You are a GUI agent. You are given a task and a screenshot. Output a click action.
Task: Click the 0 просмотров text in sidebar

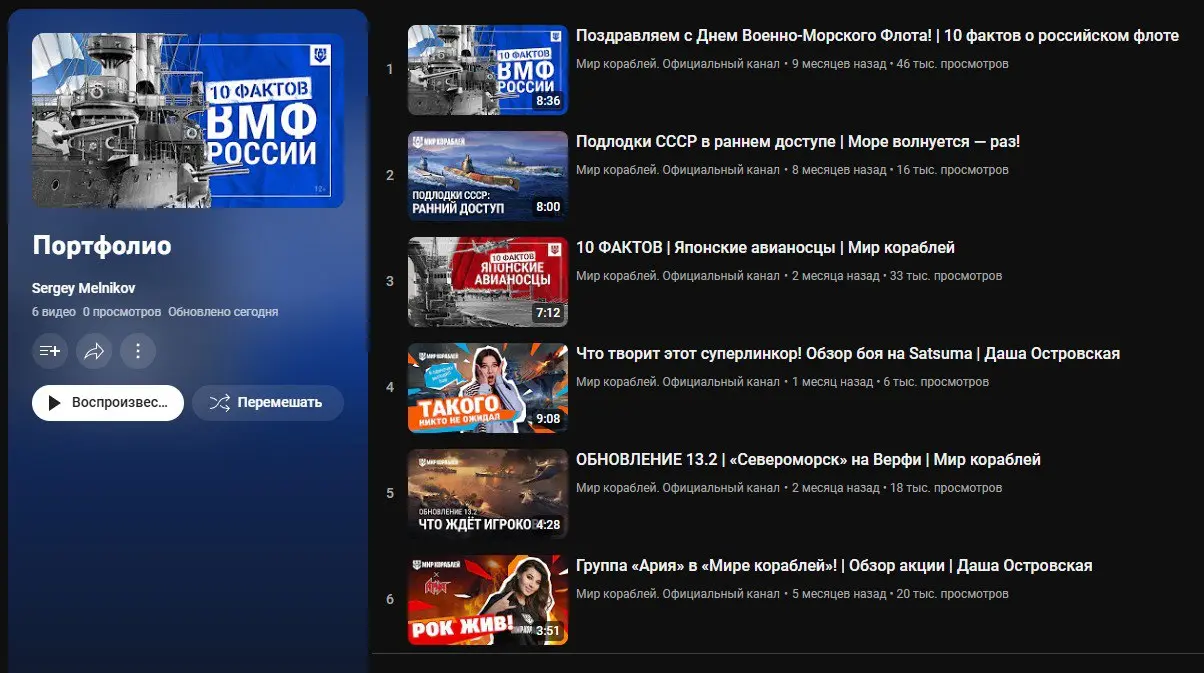(122, 312)
